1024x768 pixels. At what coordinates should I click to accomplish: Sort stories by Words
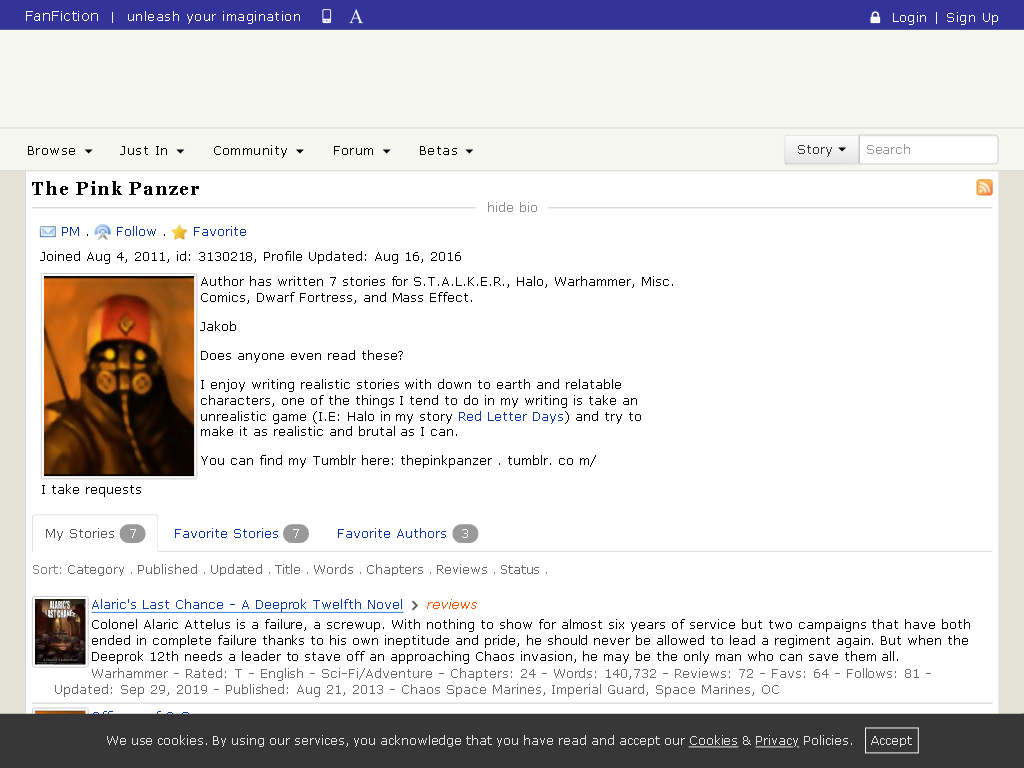[x=333, y=569]
